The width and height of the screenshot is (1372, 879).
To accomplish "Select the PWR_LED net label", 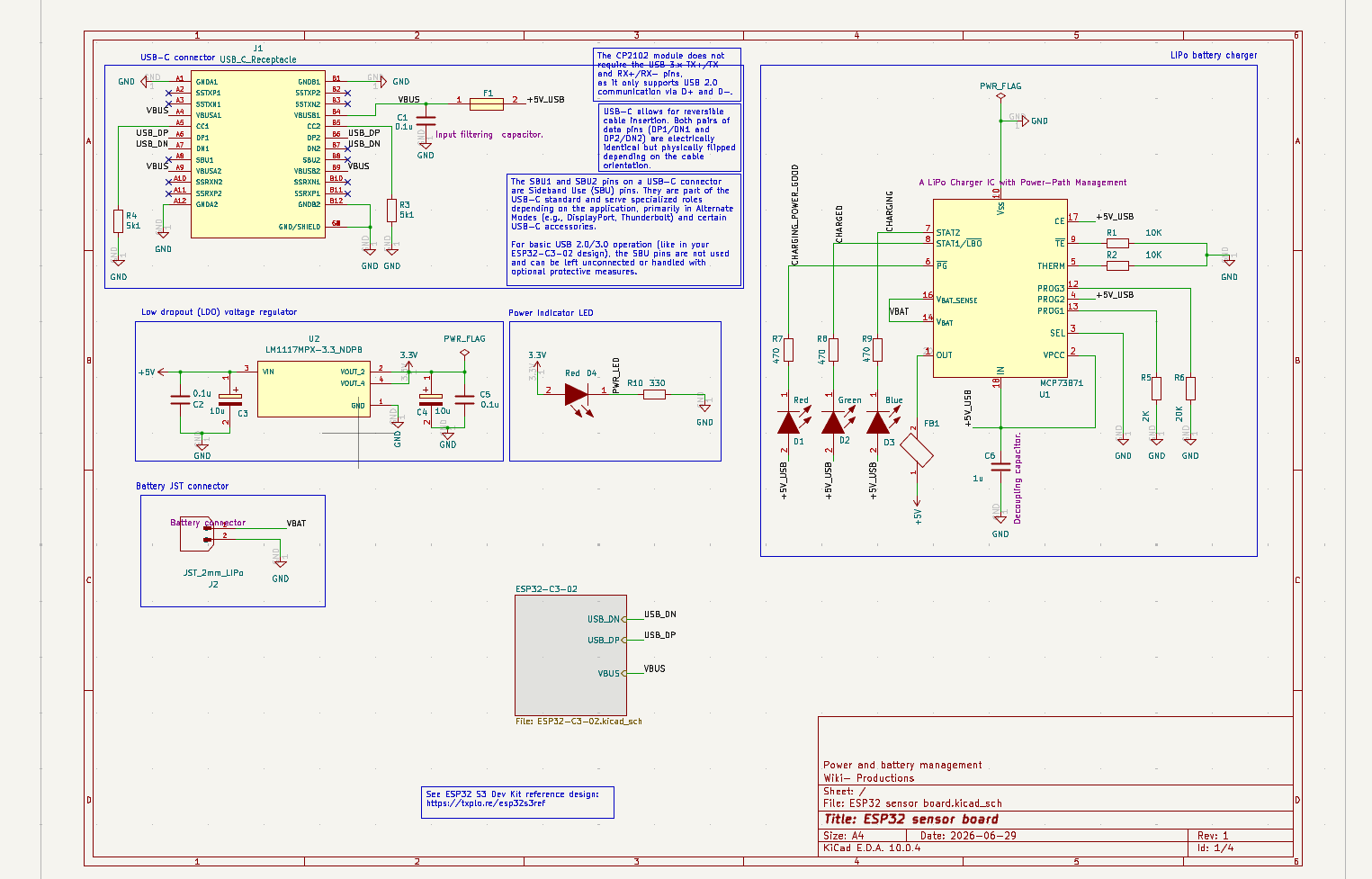I will pyautogui.click(x=616, y=376).
